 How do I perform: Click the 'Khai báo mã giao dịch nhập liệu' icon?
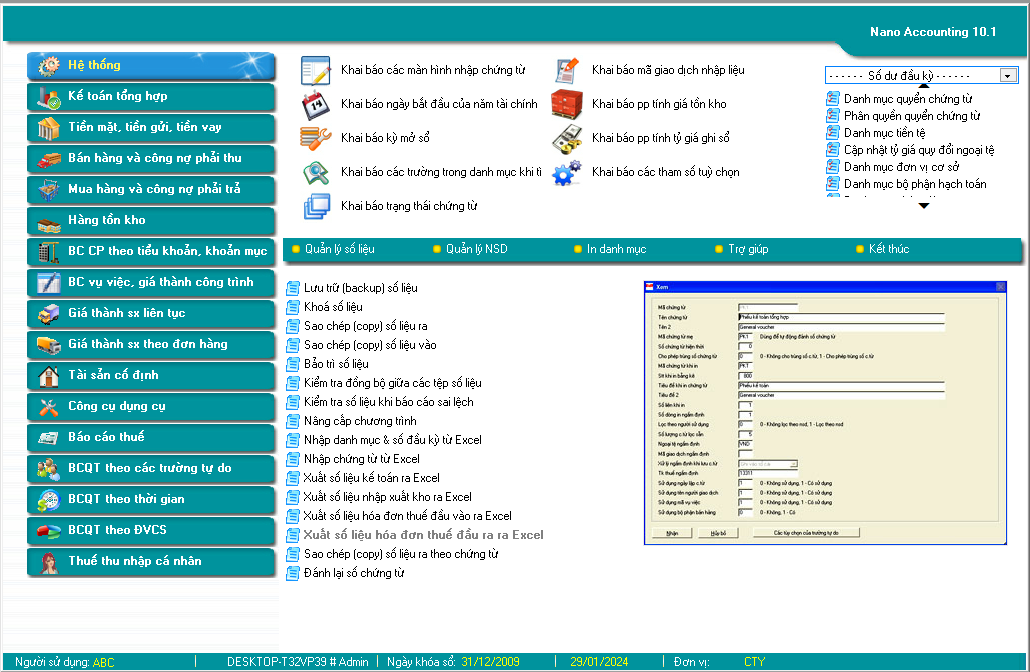[567, 71]
